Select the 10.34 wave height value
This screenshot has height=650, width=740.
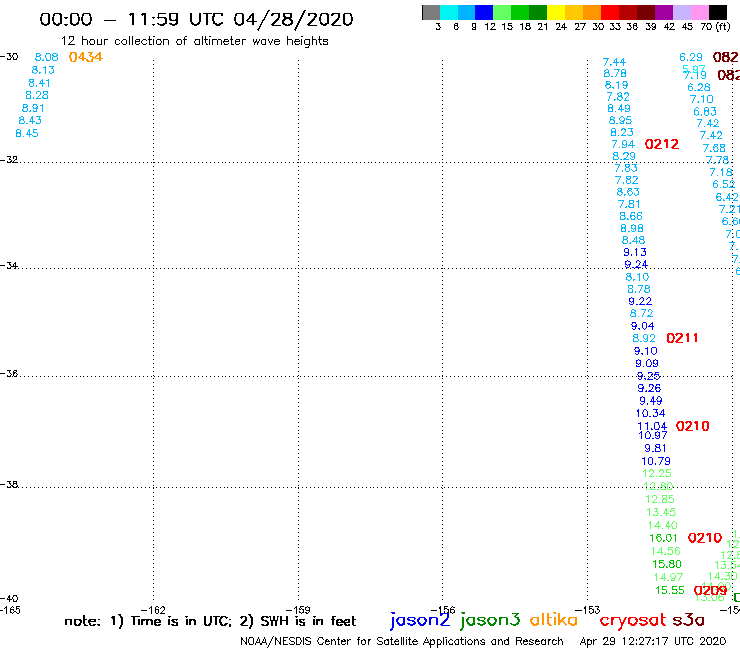[650, 413]
